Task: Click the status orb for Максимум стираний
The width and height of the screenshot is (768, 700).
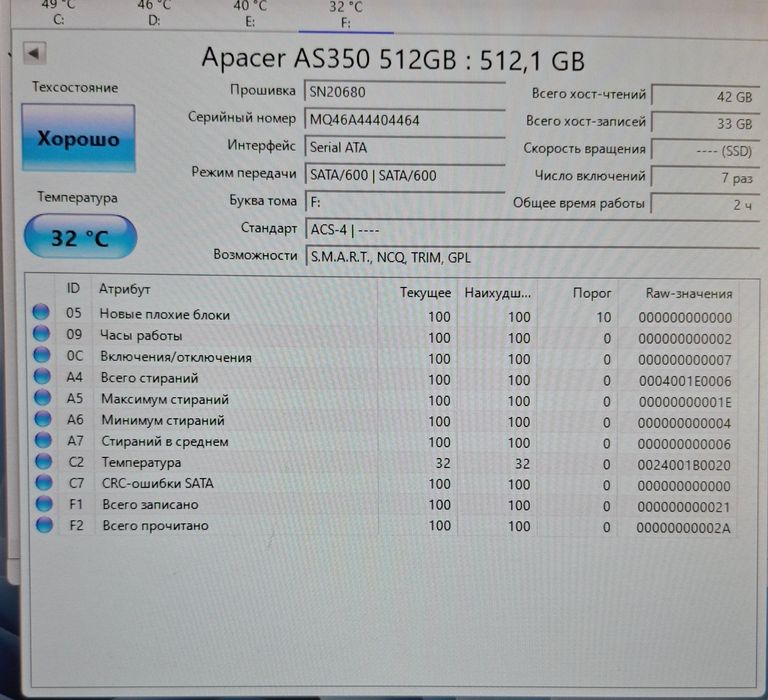Action: [43, 397]
